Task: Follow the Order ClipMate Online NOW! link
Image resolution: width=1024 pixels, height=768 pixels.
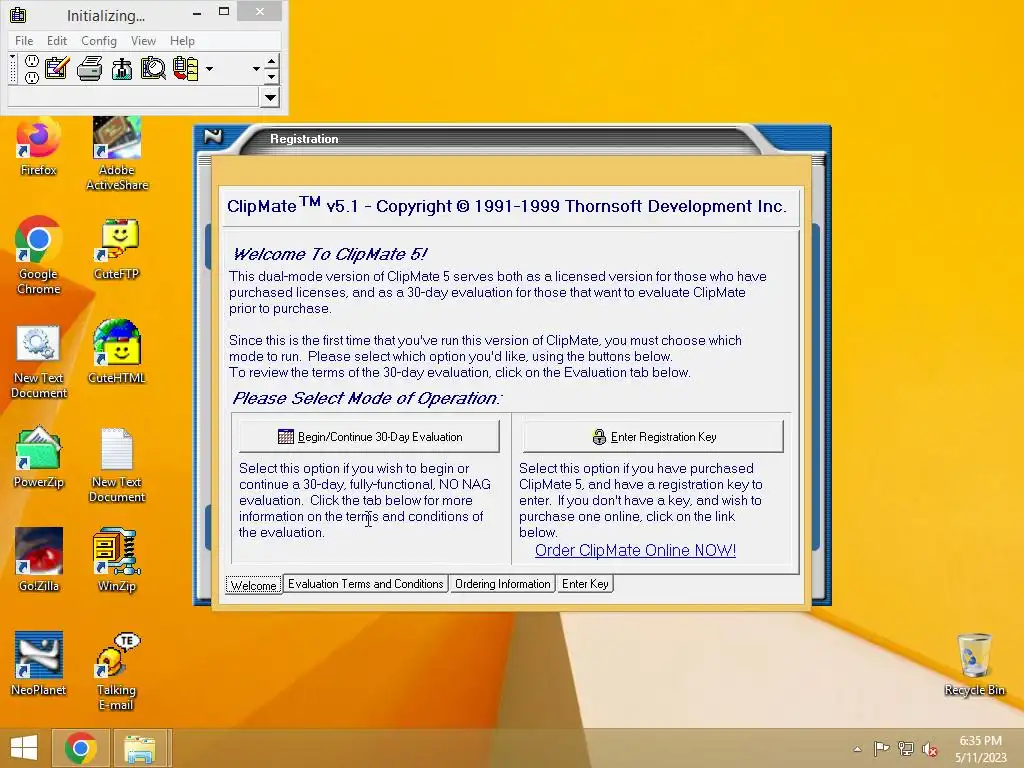Action: coord(635,551)
